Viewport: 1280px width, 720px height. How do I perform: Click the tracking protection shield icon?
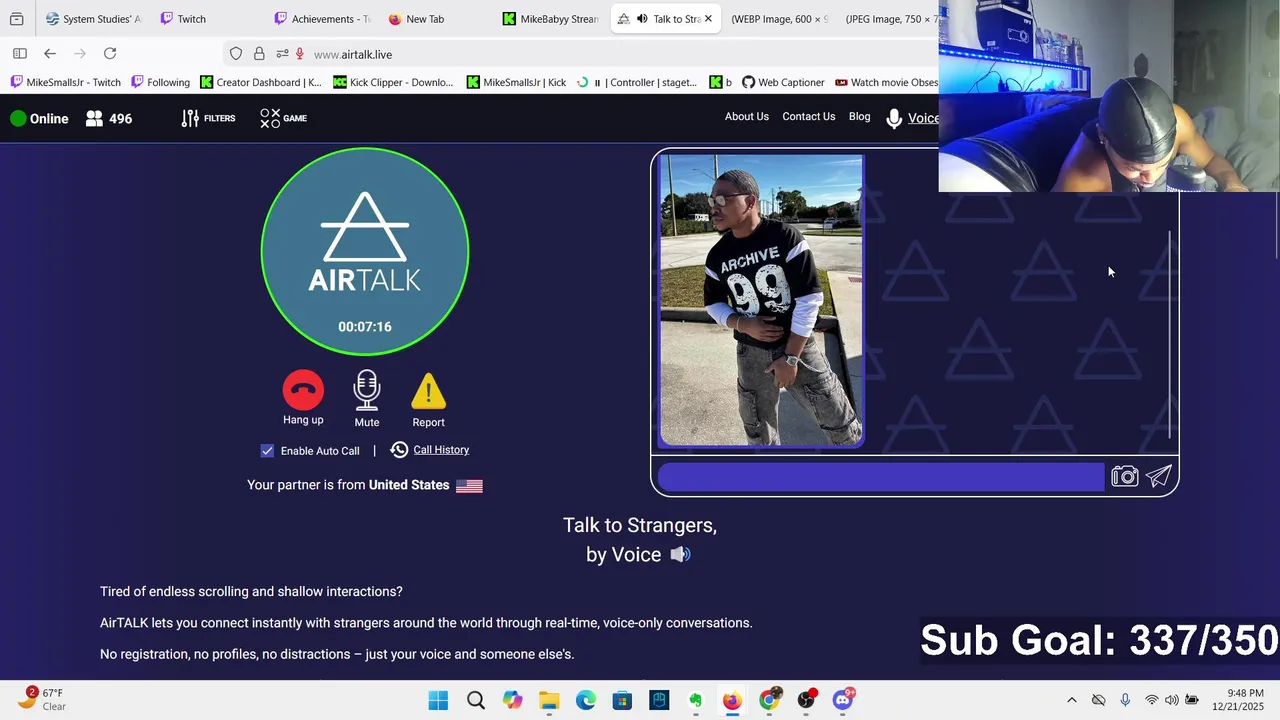coord(236,54)
